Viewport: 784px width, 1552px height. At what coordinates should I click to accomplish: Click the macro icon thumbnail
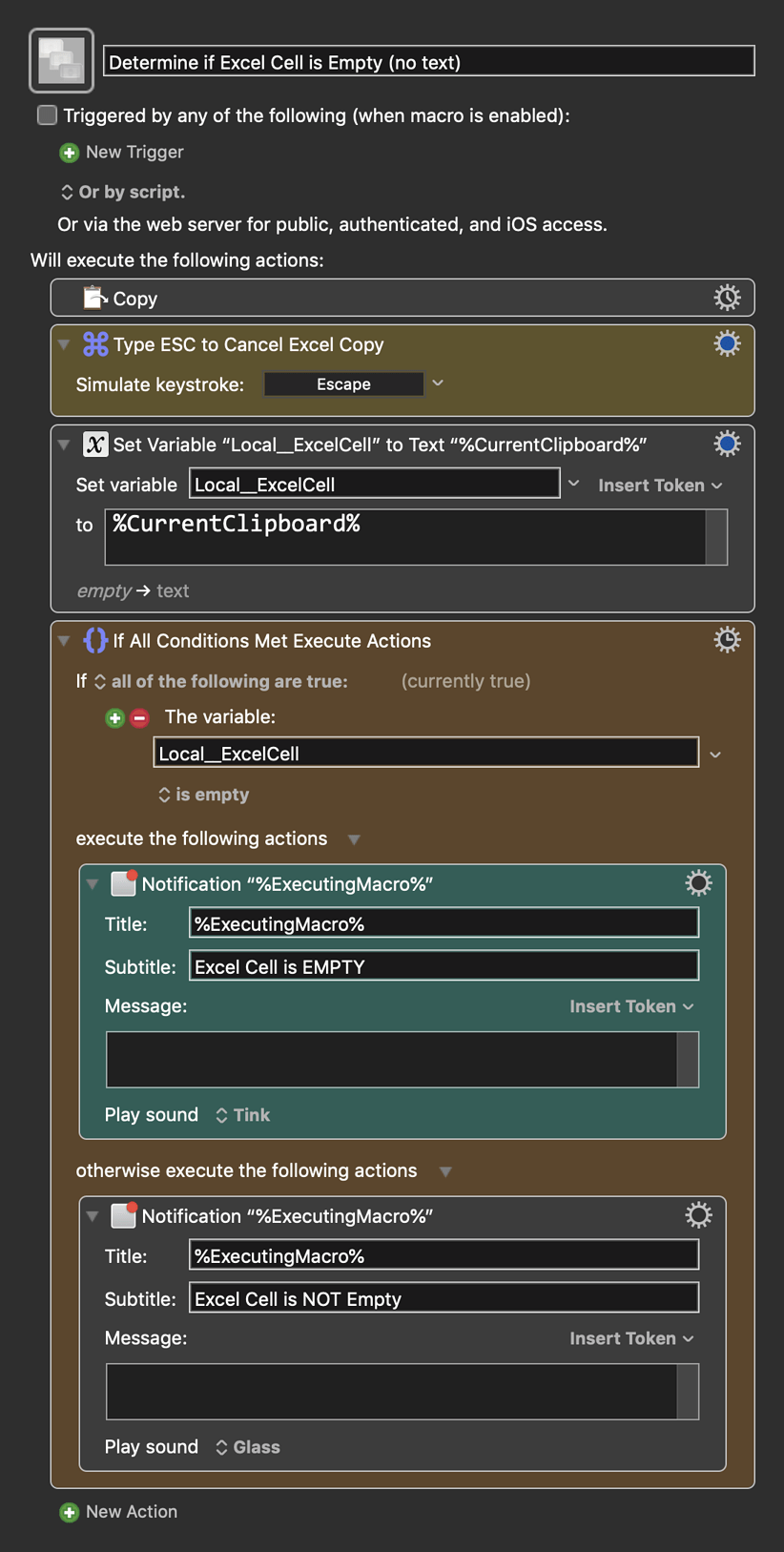[61, 60]
